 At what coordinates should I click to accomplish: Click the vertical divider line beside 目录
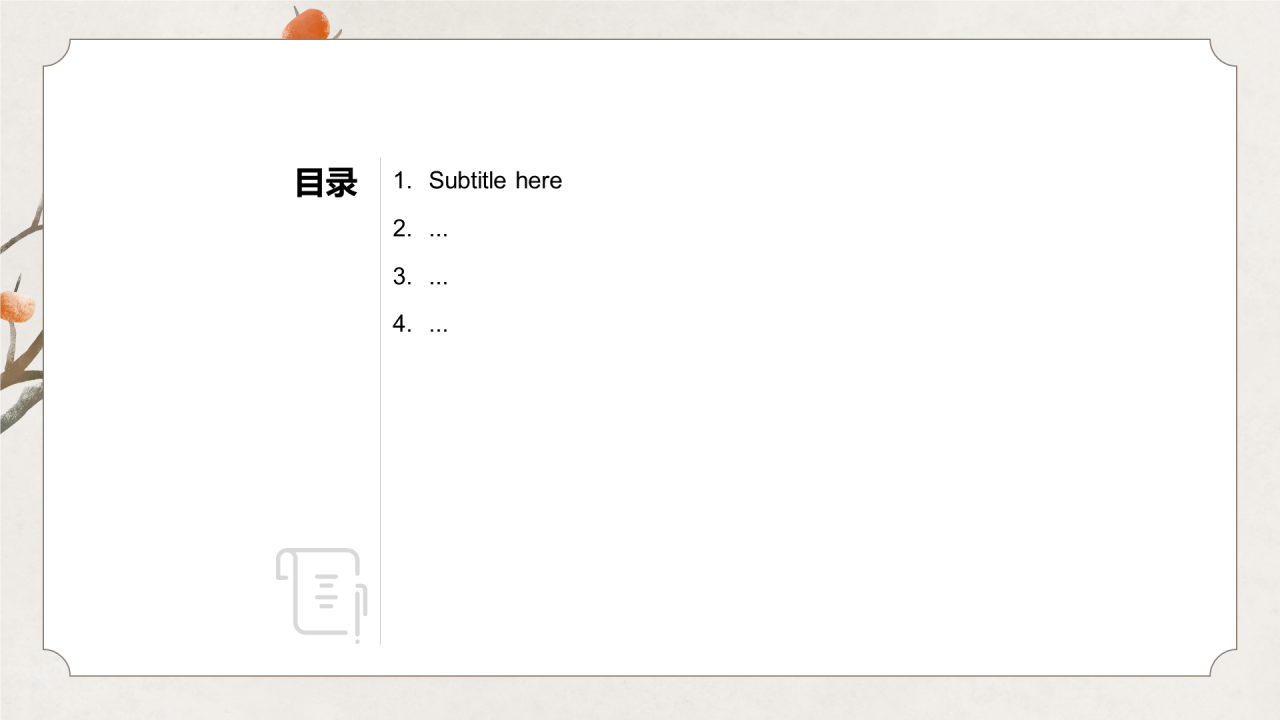tap(381, 400)
